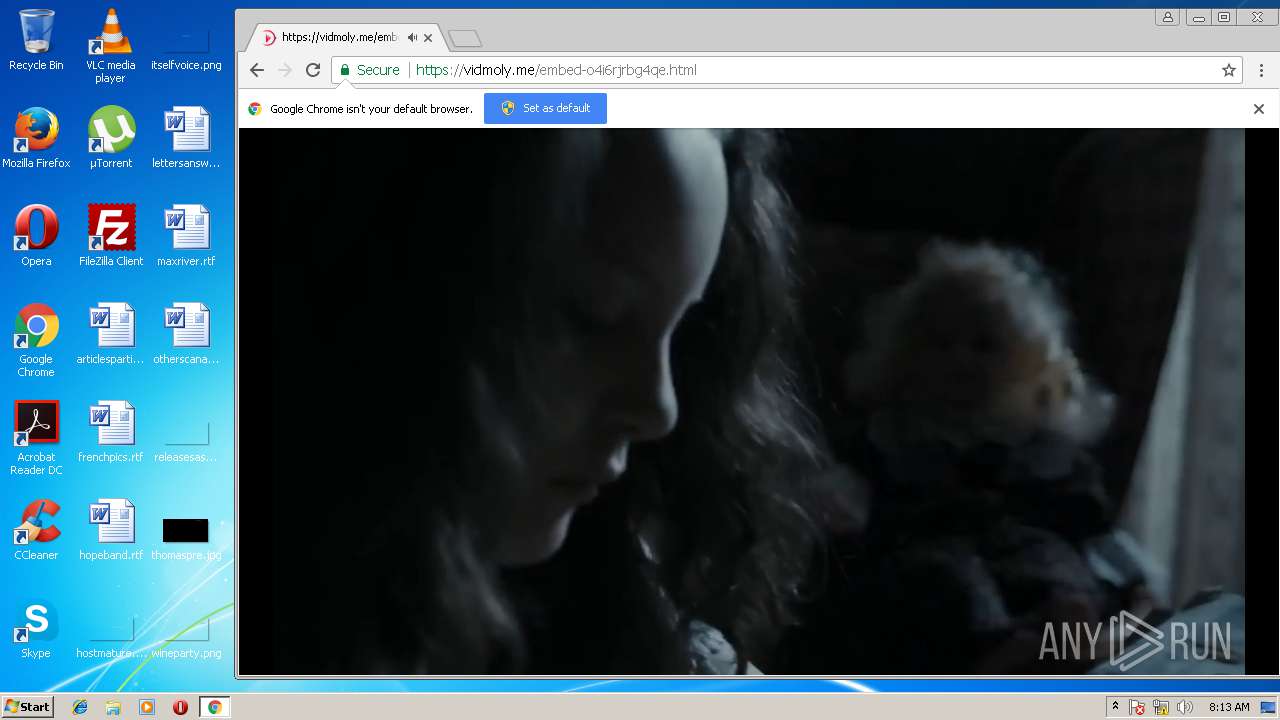Select the maxriver.rtf document

click(x=186, y=236)
